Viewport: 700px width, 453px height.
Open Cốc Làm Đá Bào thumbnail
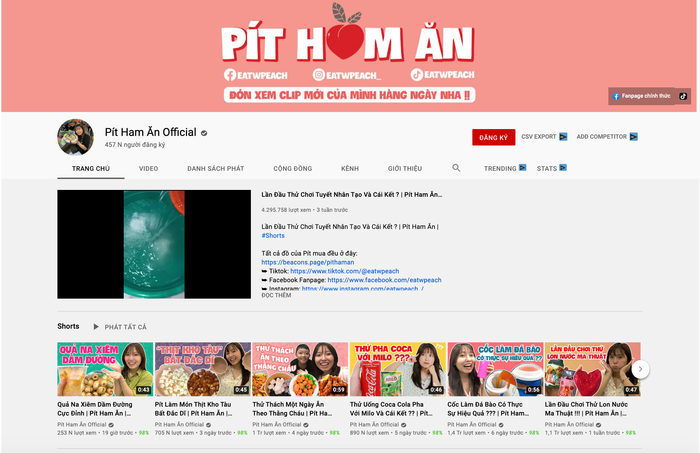coord(496,369)
